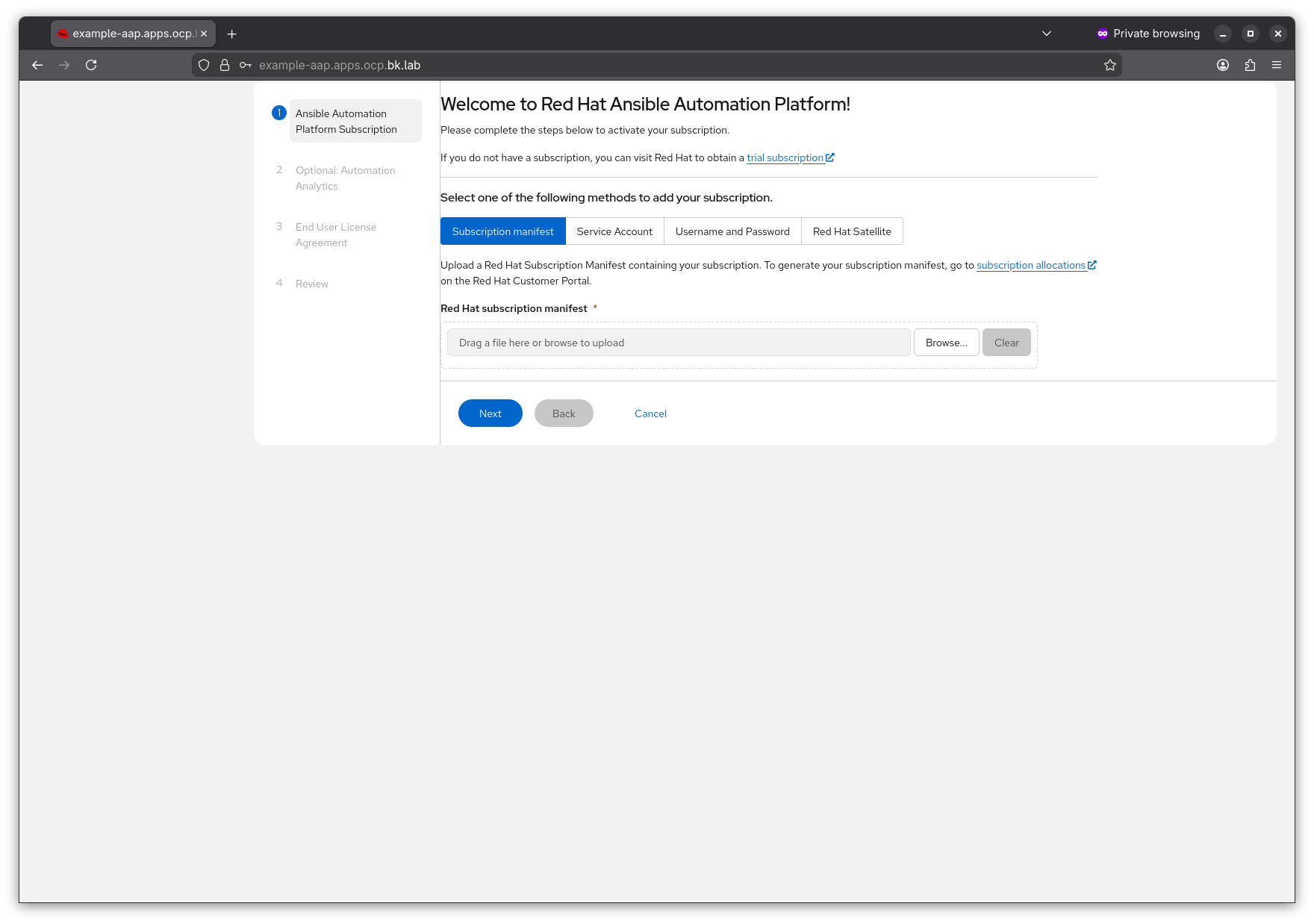Click the browser reload page icon

[91, 65]
